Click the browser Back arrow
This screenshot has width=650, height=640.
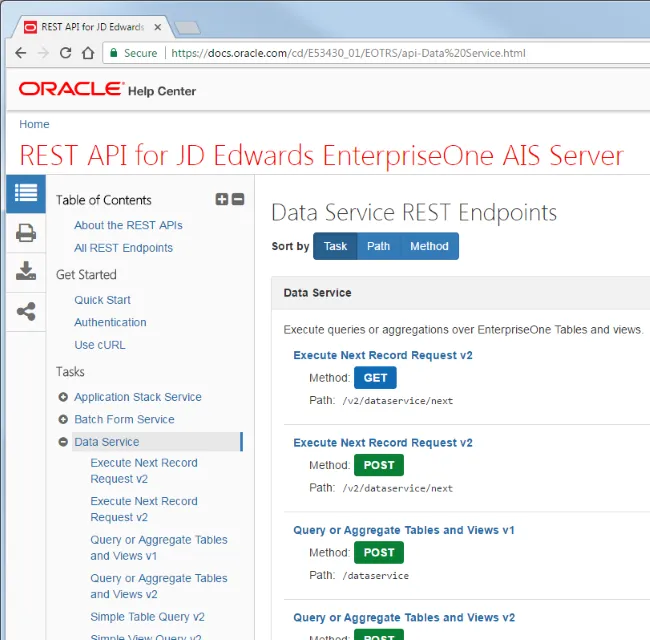click(x=20, y=53)
